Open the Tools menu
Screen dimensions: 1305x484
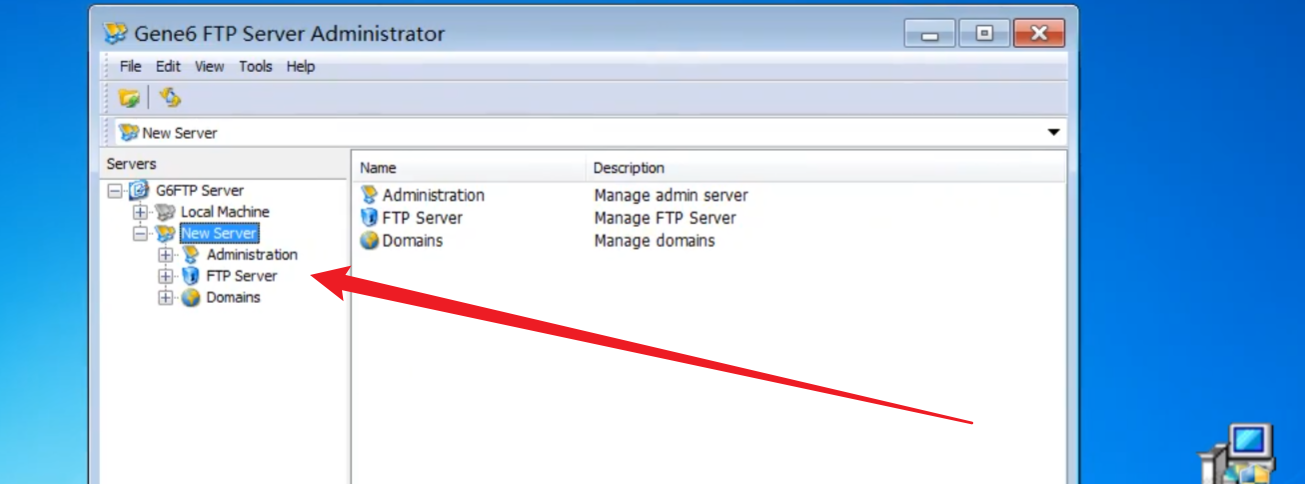(x=255, y=67)
